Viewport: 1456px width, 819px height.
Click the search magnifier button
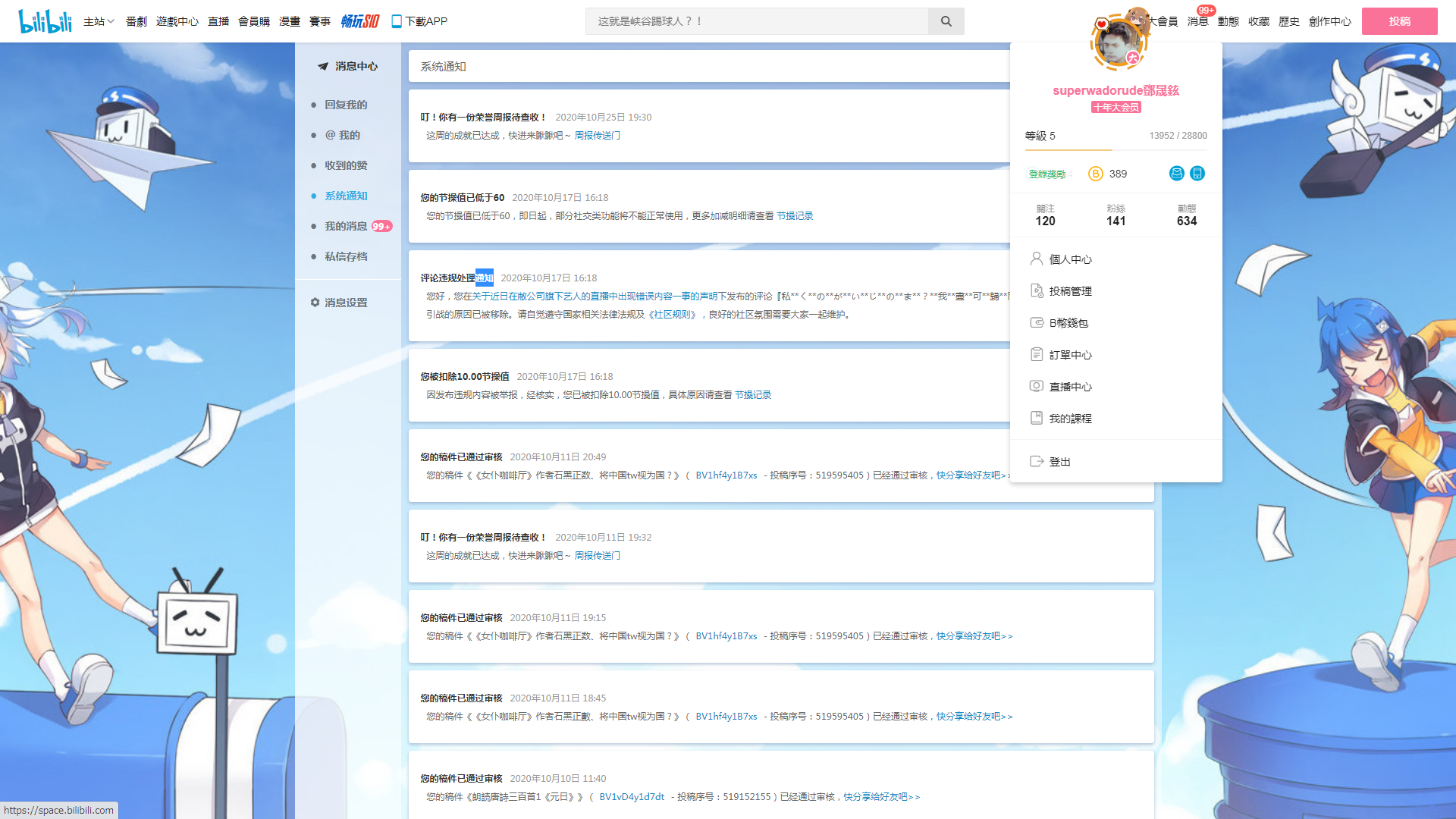coord(946,21)
